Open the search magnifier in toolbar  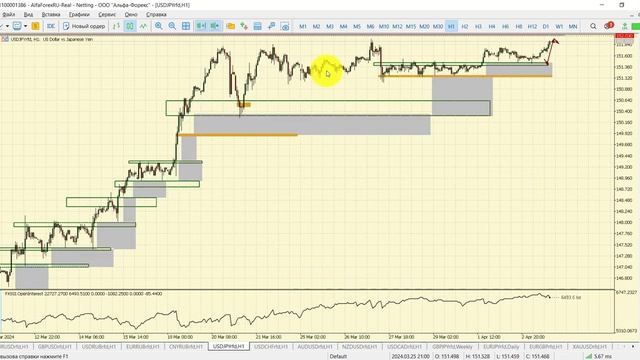pos(593,26)
